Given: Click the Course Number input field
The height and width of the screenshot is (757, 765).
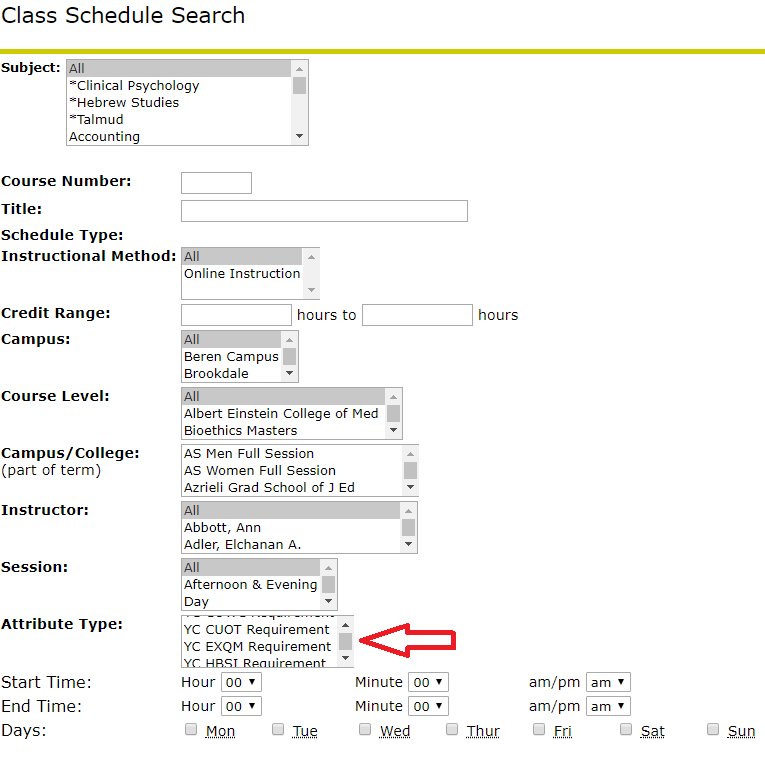Looking at the screenshot, I should click(216, 183).
